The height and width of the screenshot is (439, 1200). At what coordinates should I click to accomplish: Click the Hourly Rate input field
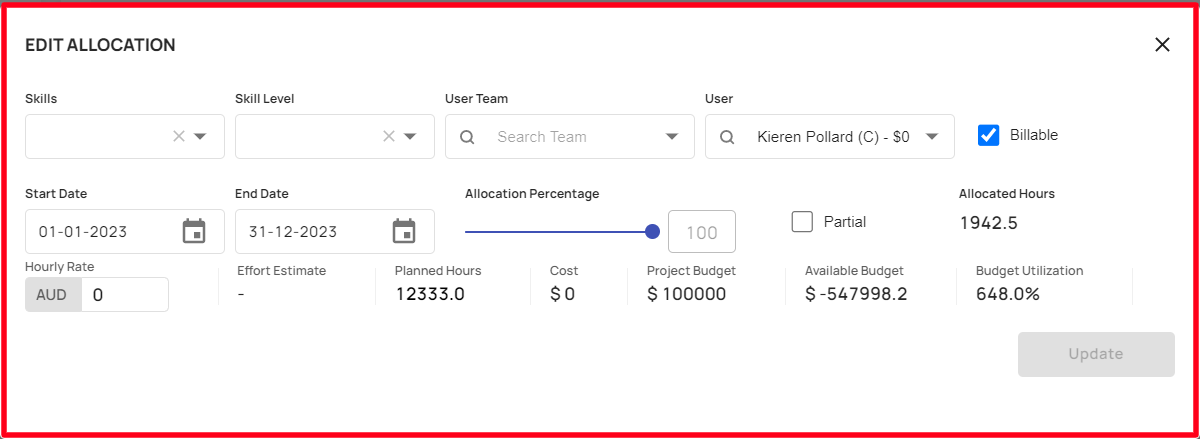(x=125, y=295)
